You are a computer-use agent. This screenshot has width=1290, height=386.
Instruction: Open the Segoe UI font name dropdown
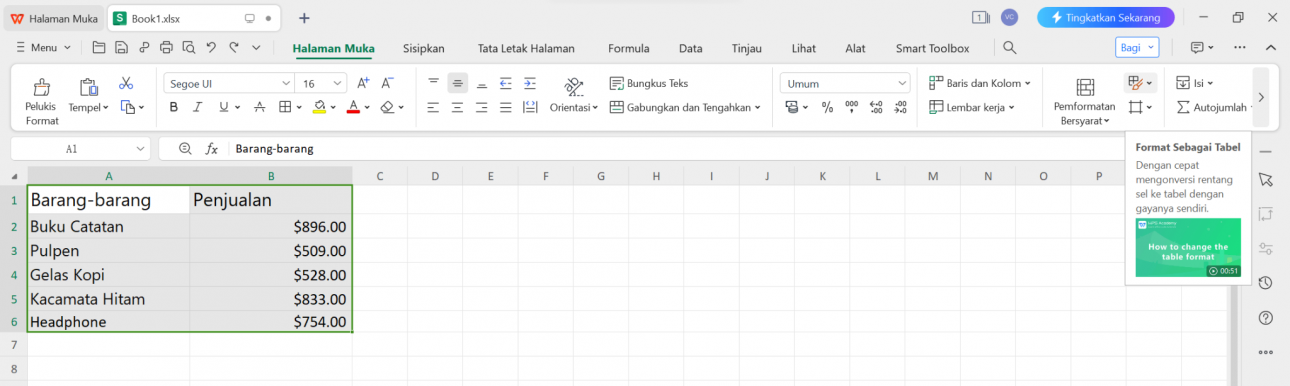click(x=286, y=83)
